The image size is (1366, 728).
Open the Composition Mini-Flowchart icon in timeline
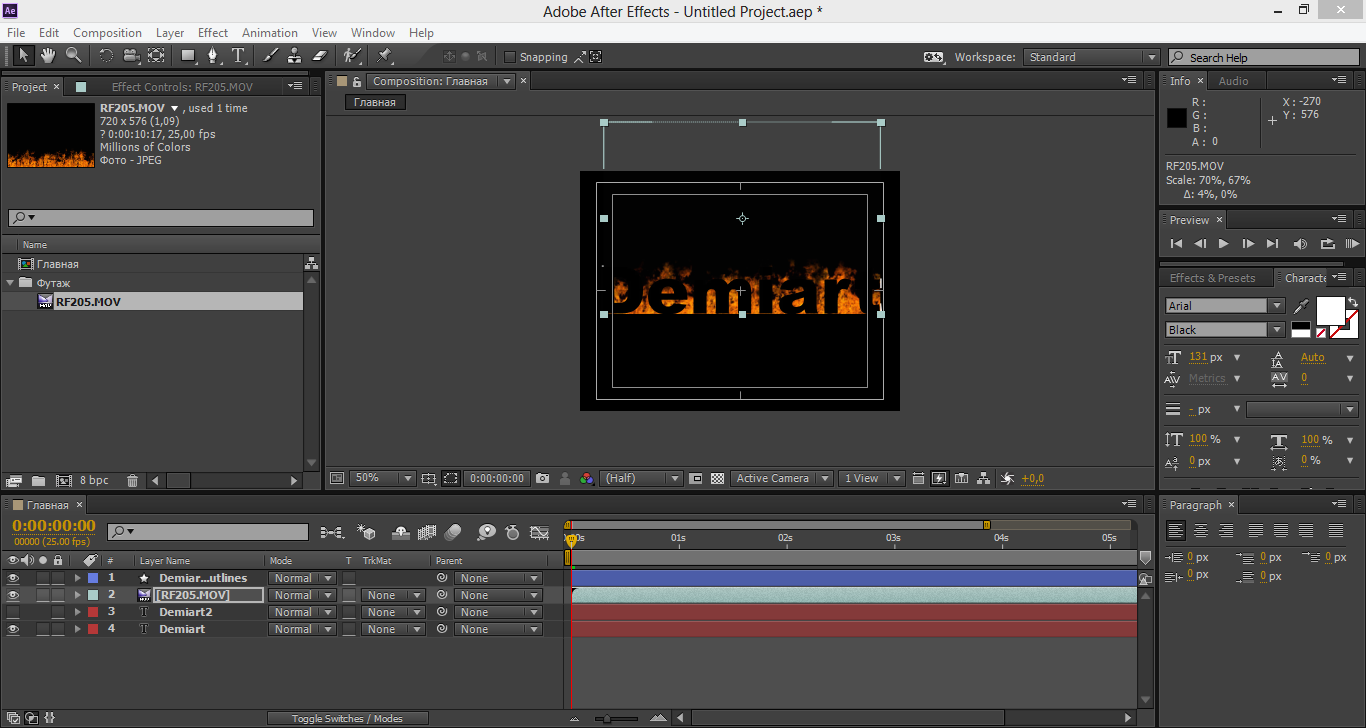pos(331,533)
